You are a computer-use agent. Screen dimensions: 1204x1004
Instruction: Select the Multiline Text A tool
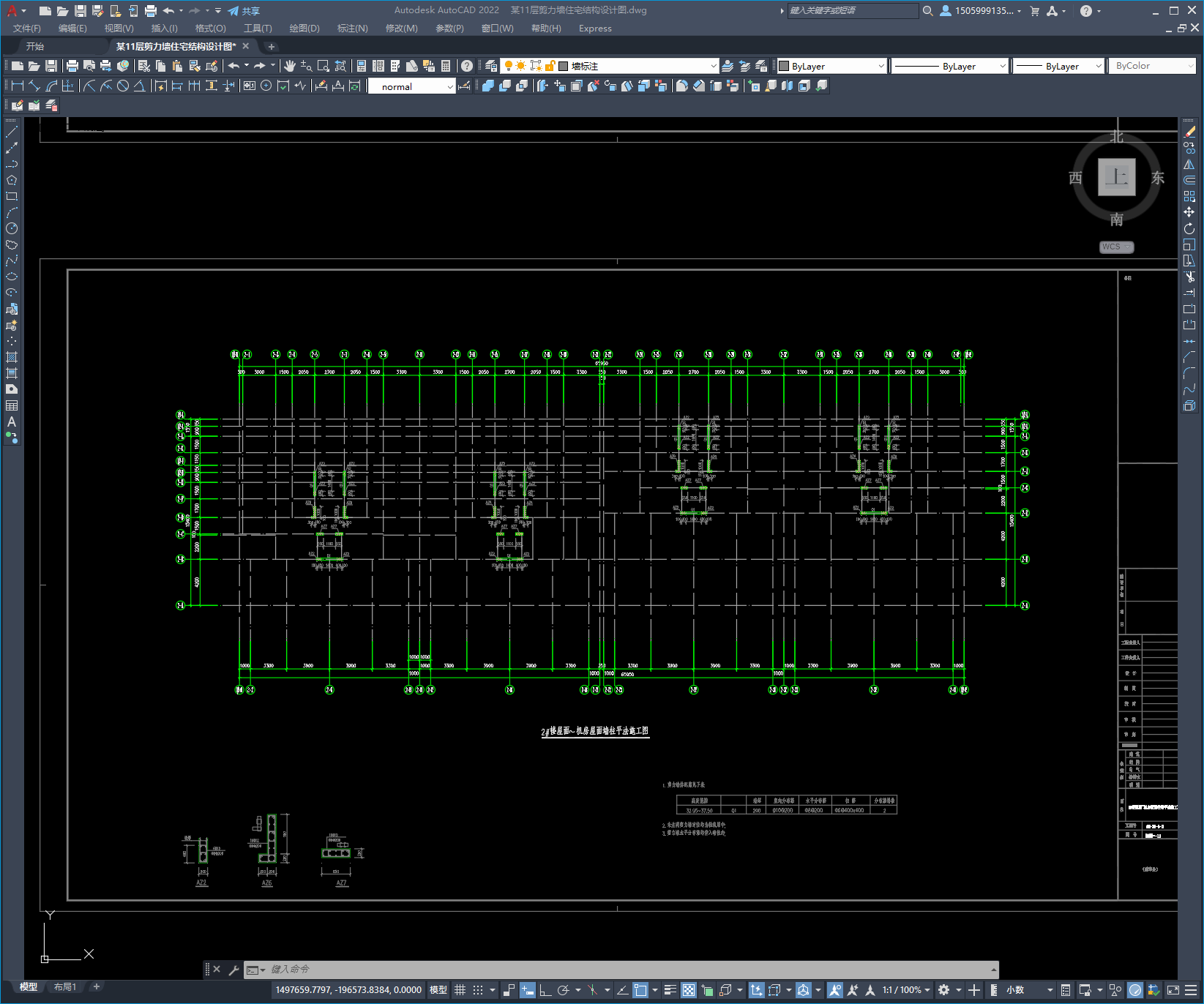12,422
